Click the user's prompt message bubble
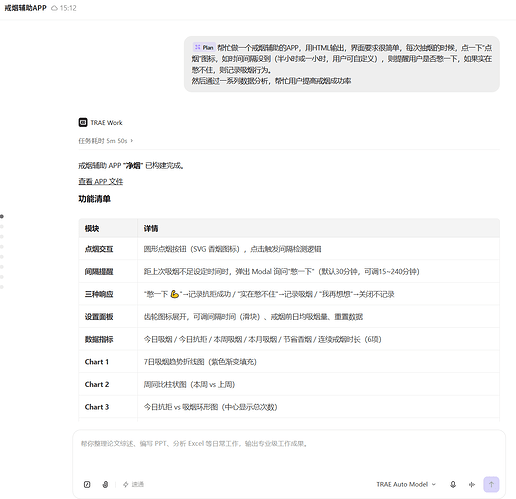Image resolution: width=516 pixels, height=499 pixels. tap(342, 64)
